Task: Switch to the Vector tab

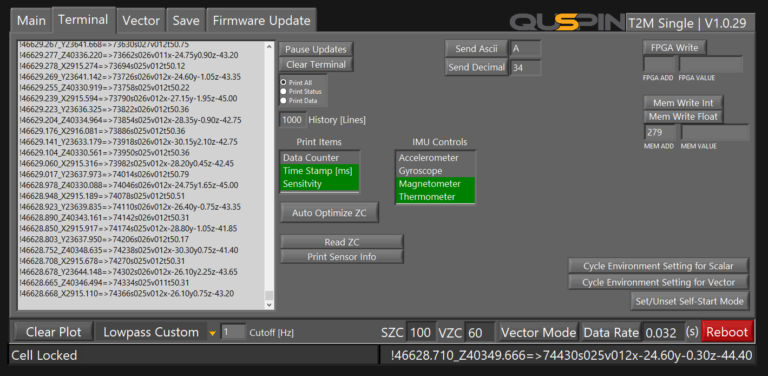Action: [141, 21]
